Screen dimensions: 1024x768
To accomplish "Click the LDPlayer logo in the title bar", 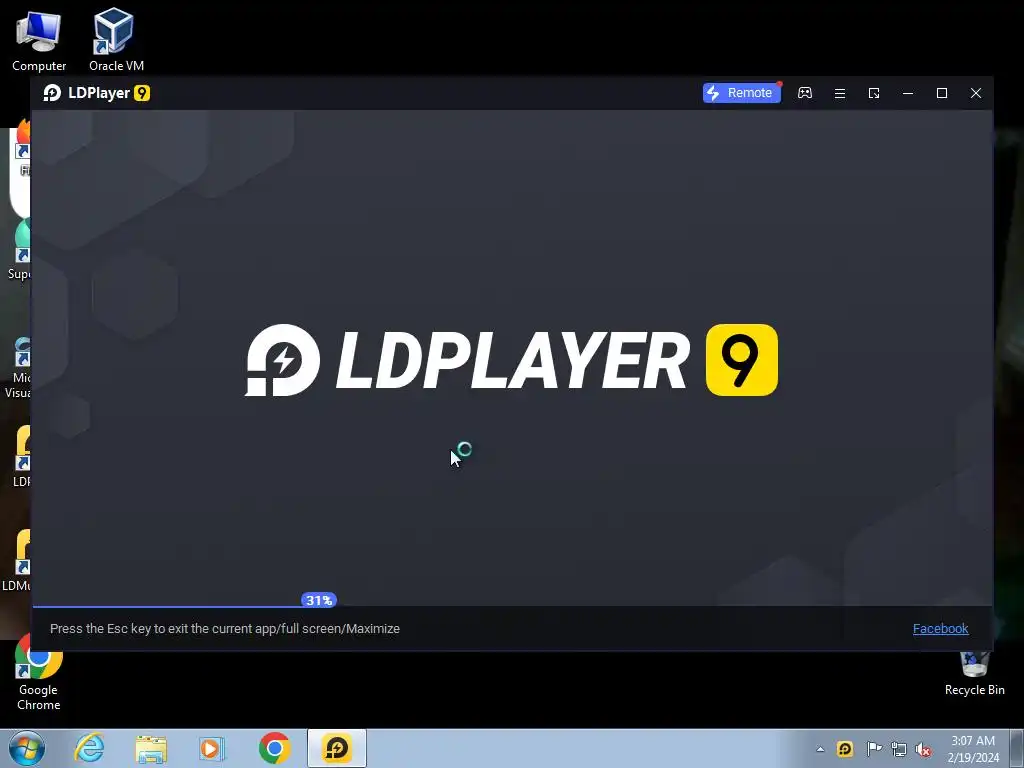I will (97, 93).
